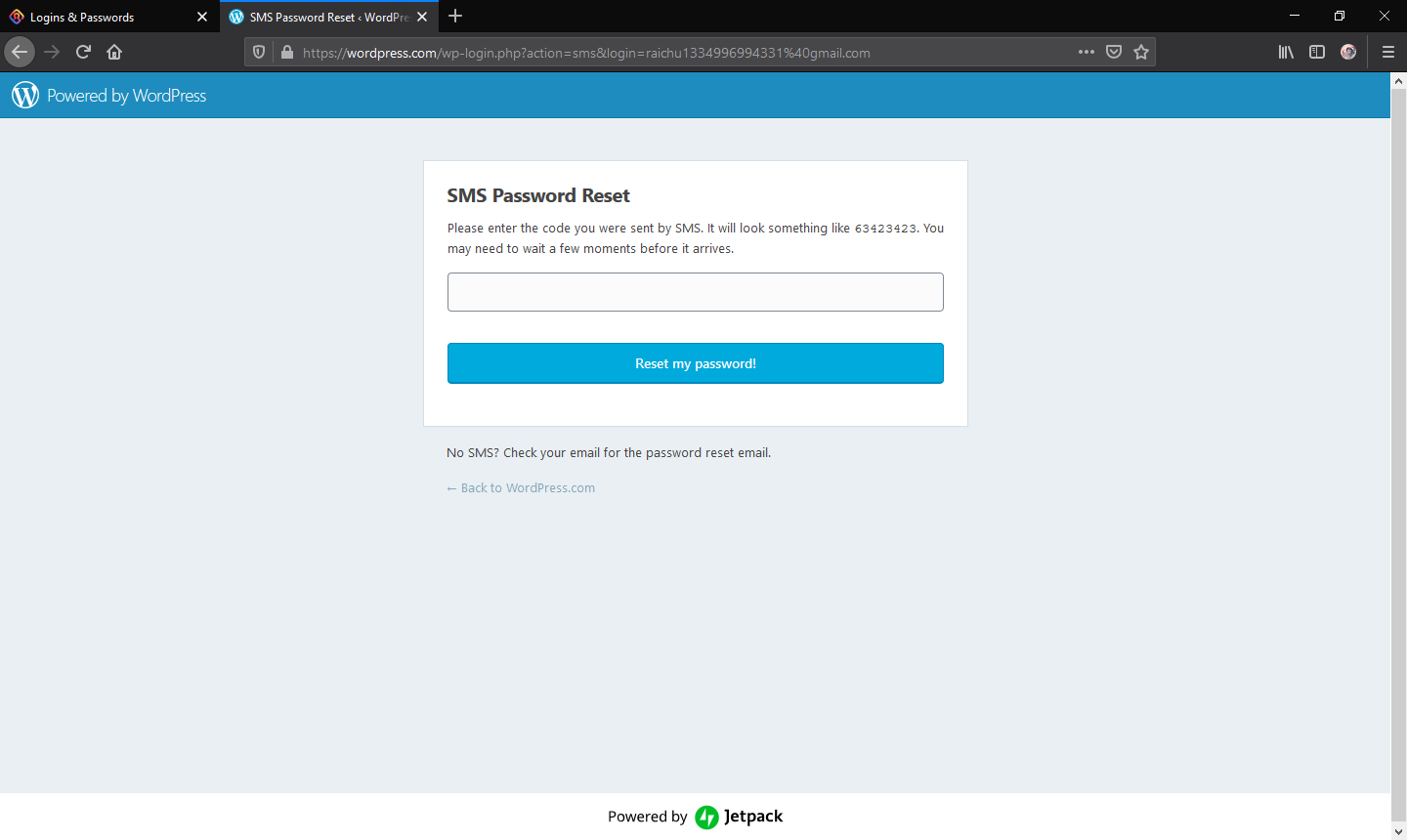Go to the browser Home page
1407x840 pixels.
click(114, 52)
